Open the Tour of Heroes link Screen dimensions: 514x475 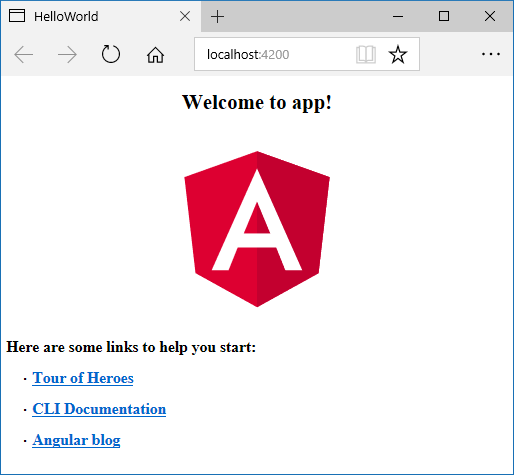[83, 378]
